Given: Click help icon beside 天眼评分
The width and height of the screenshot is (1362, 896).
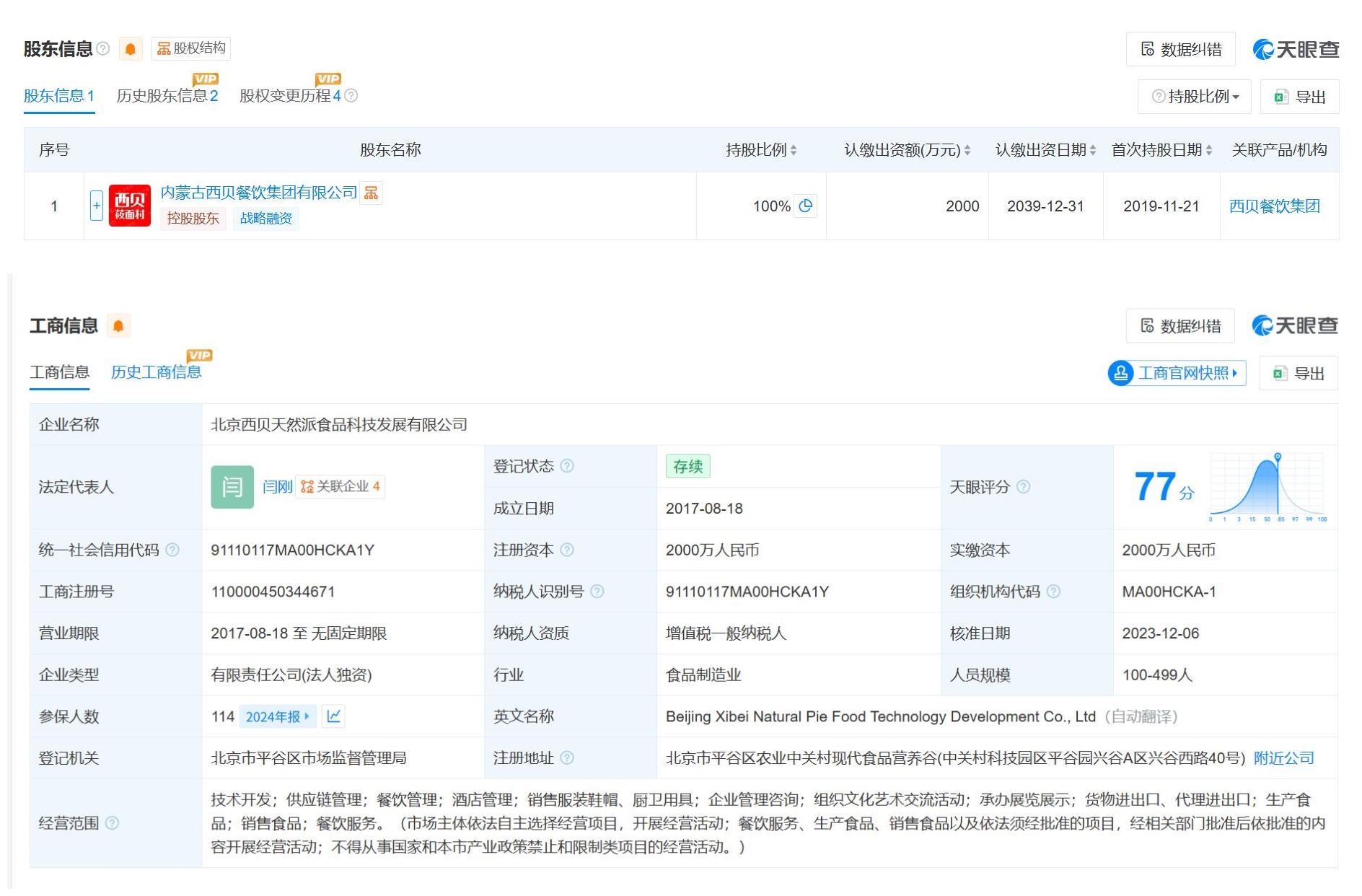Looking at the screenshot, I should pyautogui.click(x=1024, y=487).
